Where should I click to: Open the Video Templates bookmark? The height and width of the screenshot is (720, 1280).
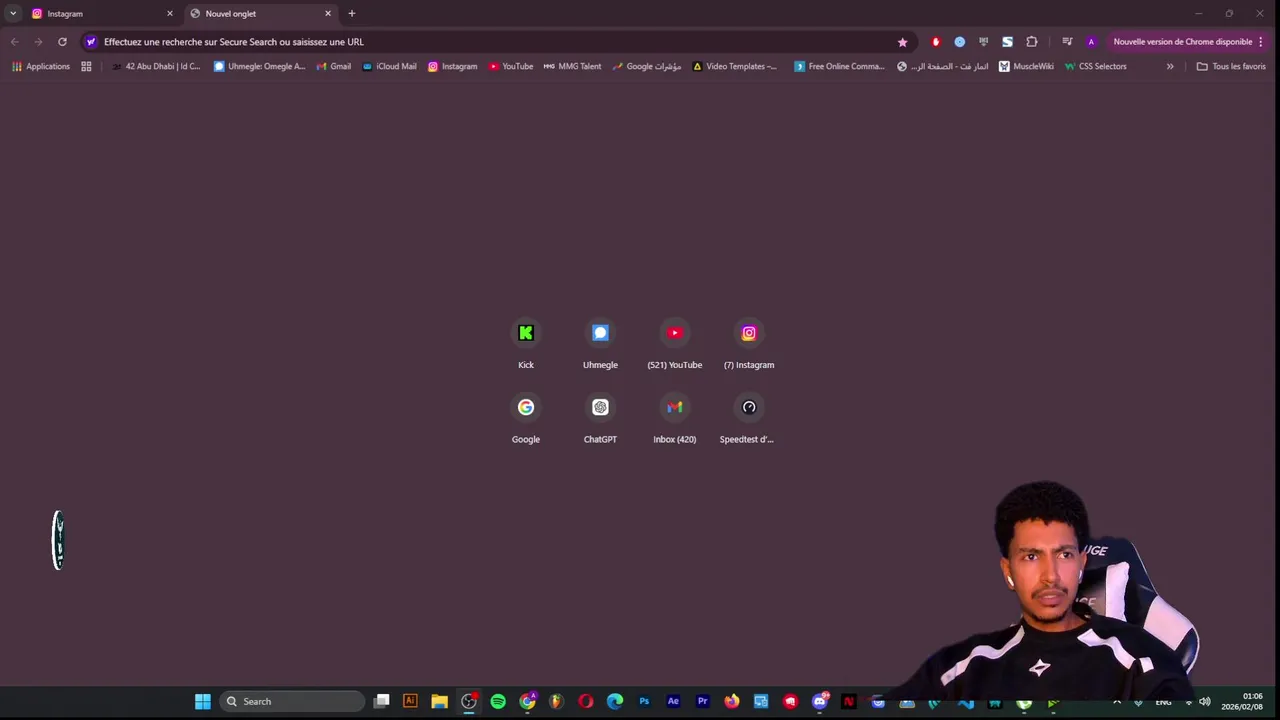[735, 66]
